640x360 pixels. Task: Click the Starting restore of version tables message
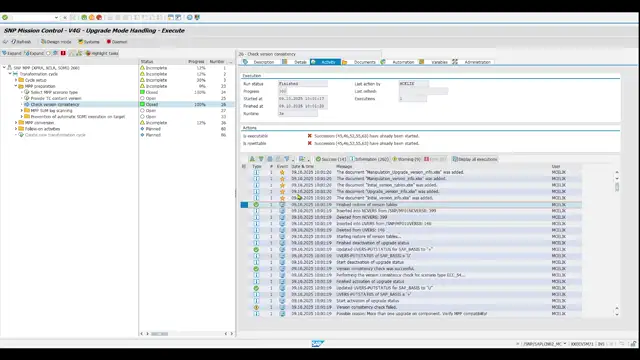[368, 236]
